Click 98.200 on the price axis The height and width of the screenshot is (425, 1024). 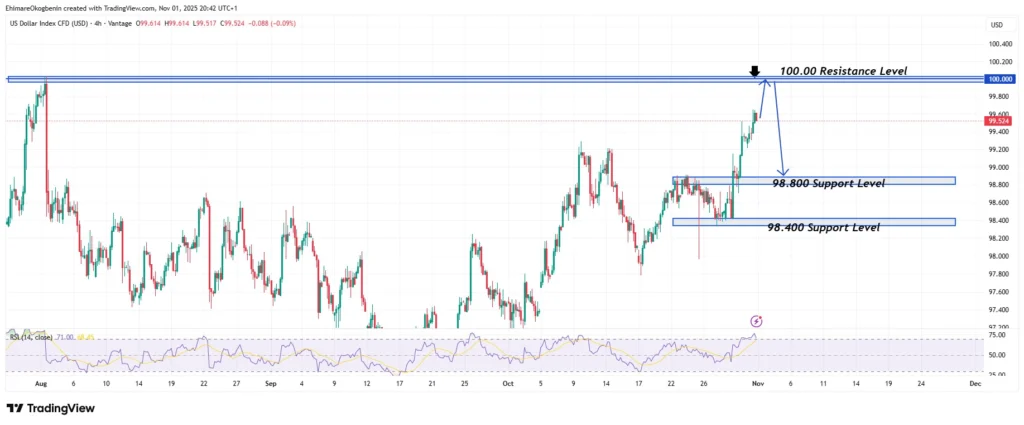coord(997,238)
